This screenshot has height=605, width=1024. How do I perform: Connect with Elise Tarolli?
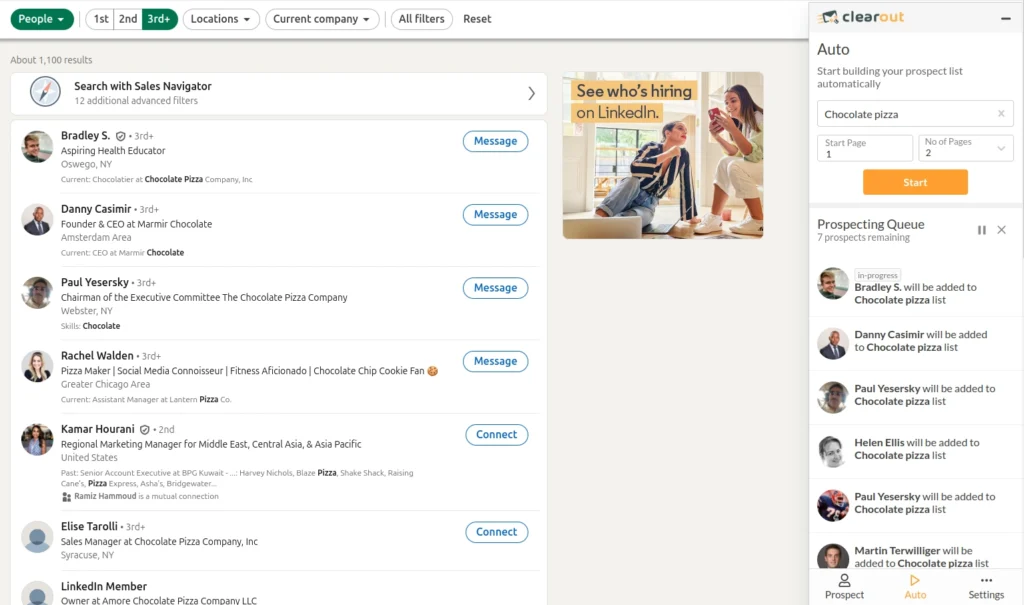[x=496, y=532]
